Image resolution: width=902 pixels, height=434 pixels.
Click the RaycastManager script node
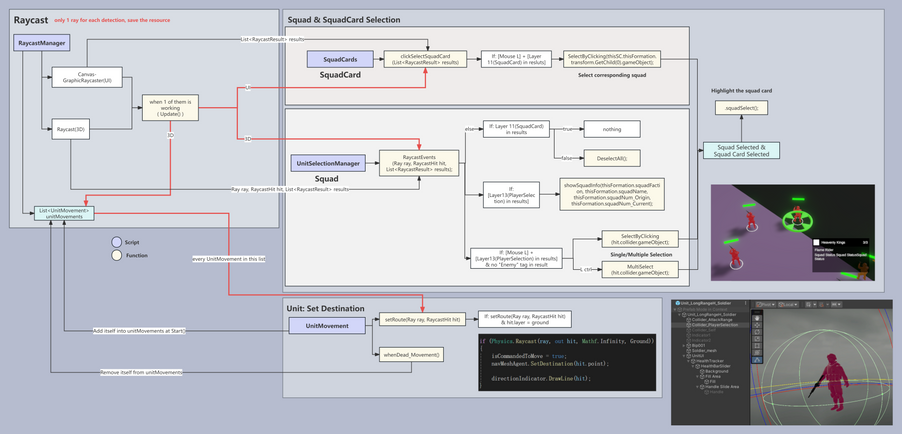(x=41, y=42)
